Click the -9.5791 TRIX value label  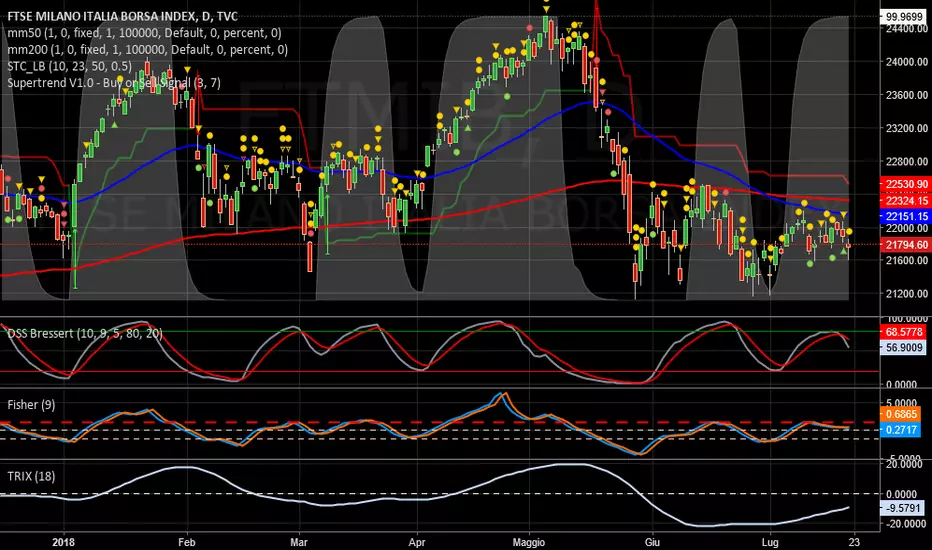coord(902,508)
